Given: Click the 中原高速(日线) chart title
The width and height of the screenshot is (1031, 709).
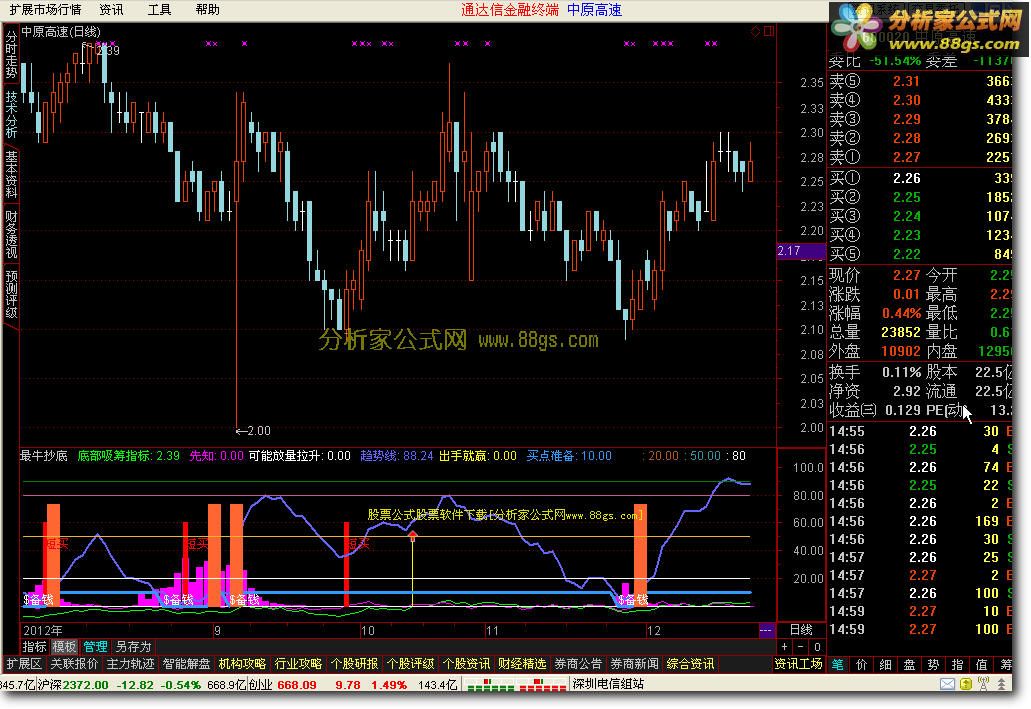Looking at the screenshot, I should (x=61, y=32).
